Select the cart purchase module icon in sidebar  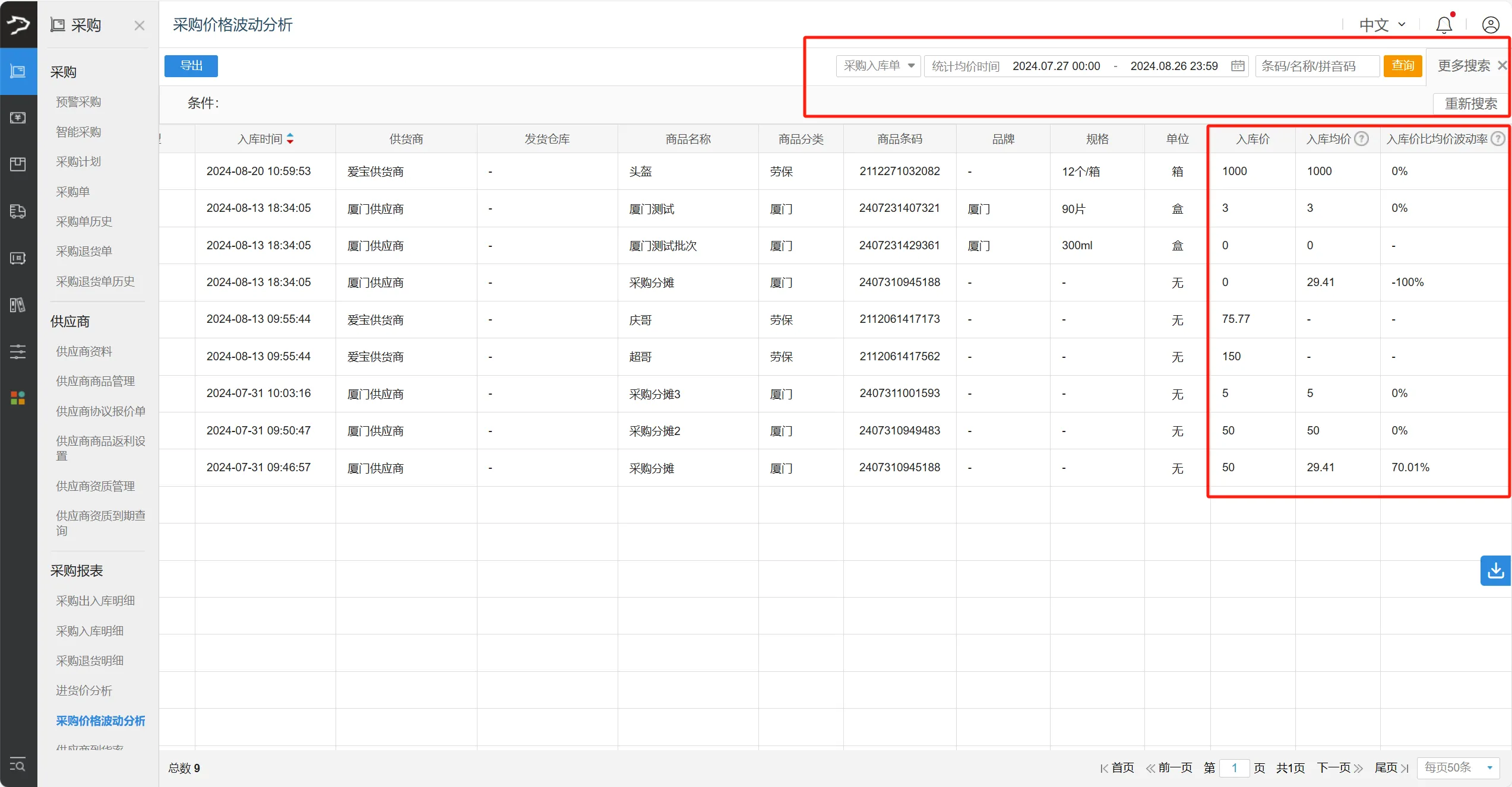coord(18,71)
